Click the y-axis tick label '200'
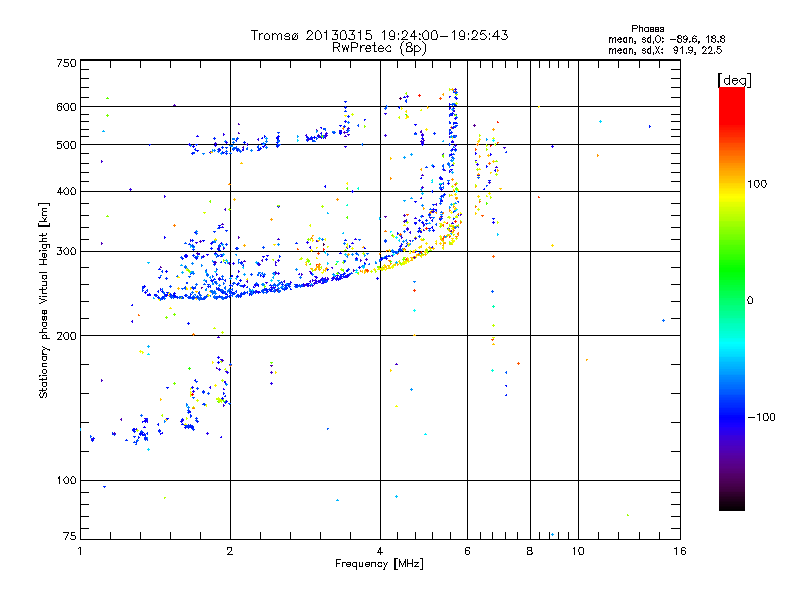Screen dimensions: 800x600 click(x=67, y=336)
